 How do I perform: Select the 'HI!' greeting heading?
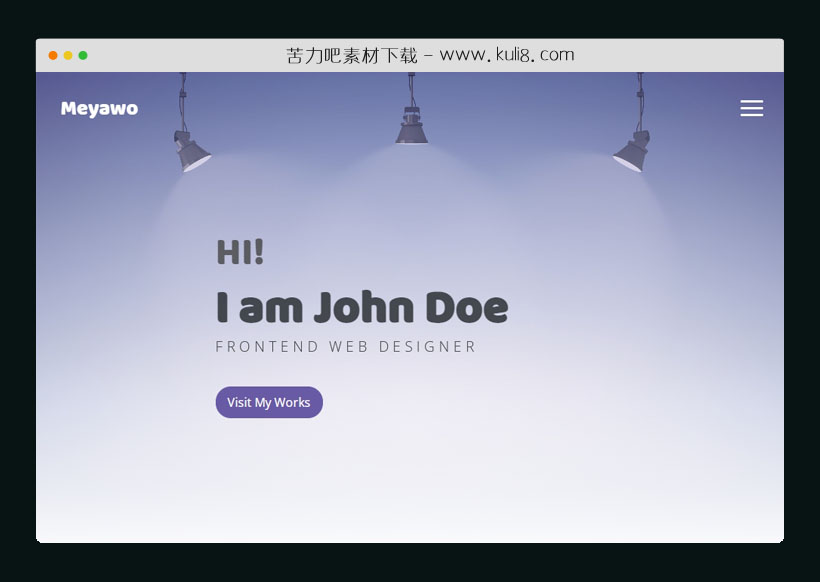pos(240,252)
